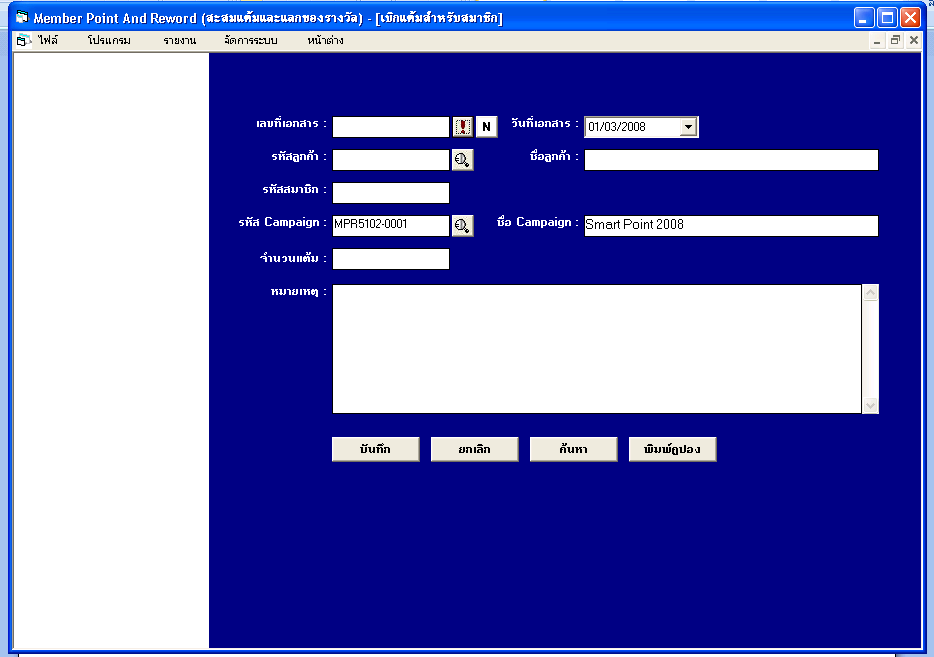The image size is (934, 657).
Task: Click the Campaign name field Smart Point 2008
Action: point(731,226)
